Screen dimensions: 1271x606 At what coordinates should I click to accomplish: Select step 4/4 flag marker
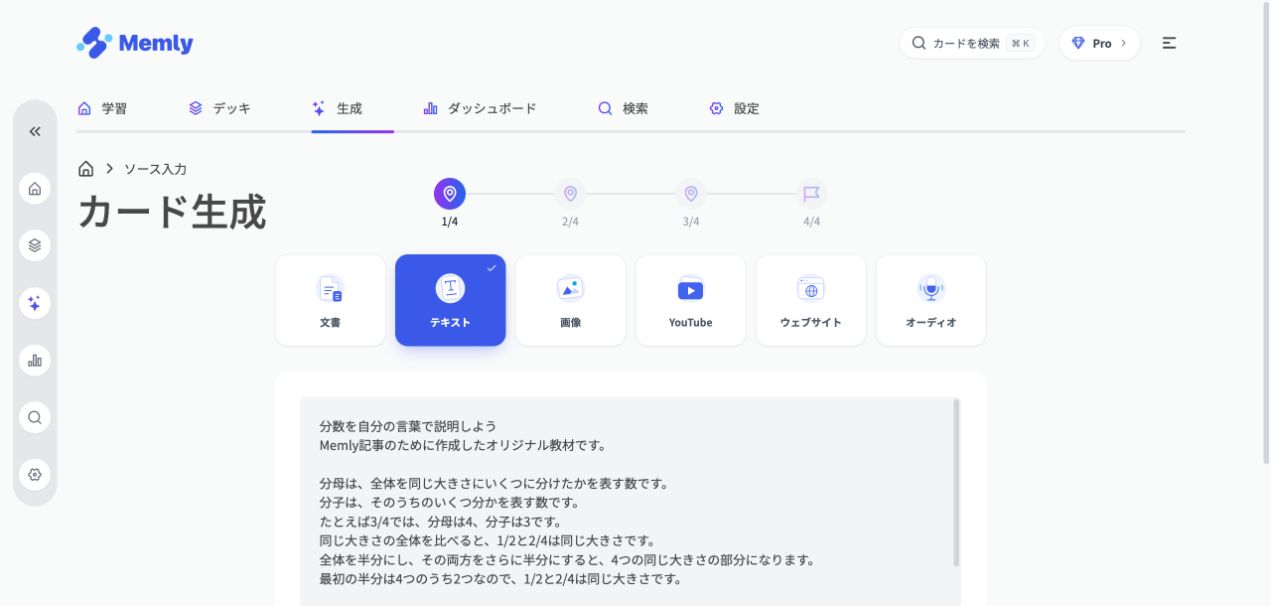pos(811,194)
